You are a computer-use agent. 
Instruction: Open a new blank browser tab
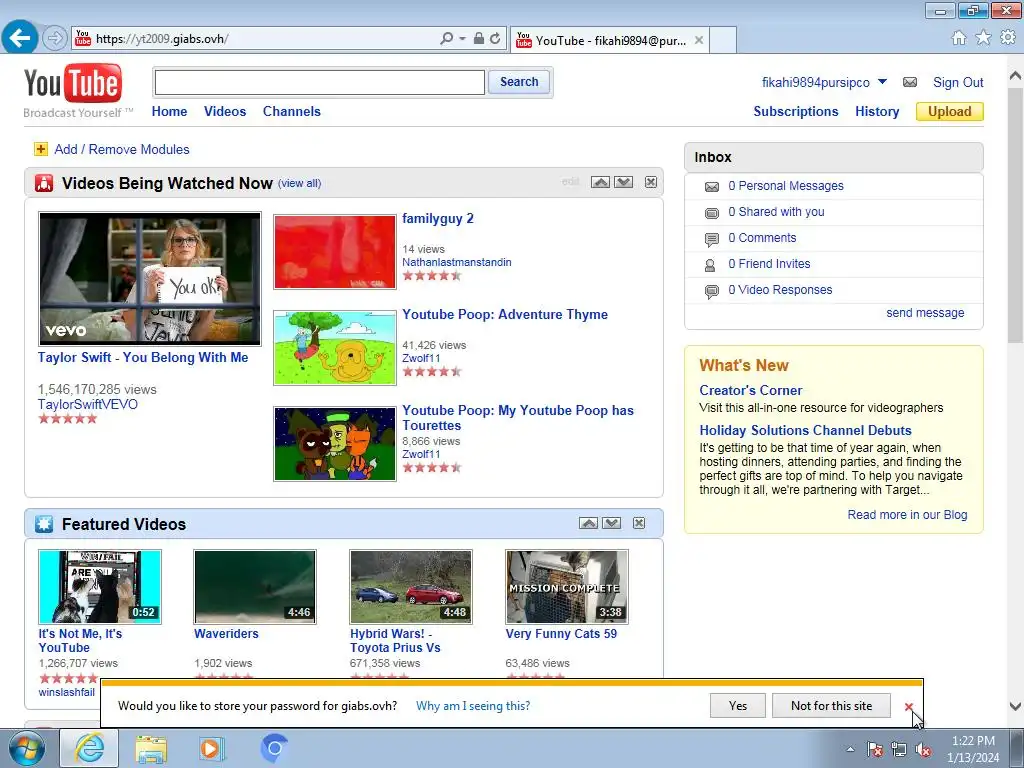click(x=723, y=40)
